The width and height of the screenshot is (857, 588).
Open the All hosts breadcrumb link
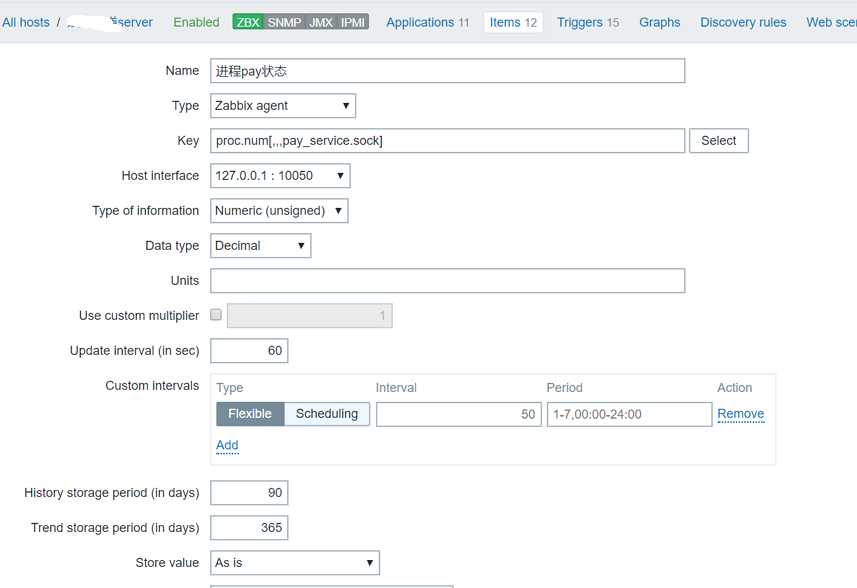pyautogui.click(x=26, y=22)
